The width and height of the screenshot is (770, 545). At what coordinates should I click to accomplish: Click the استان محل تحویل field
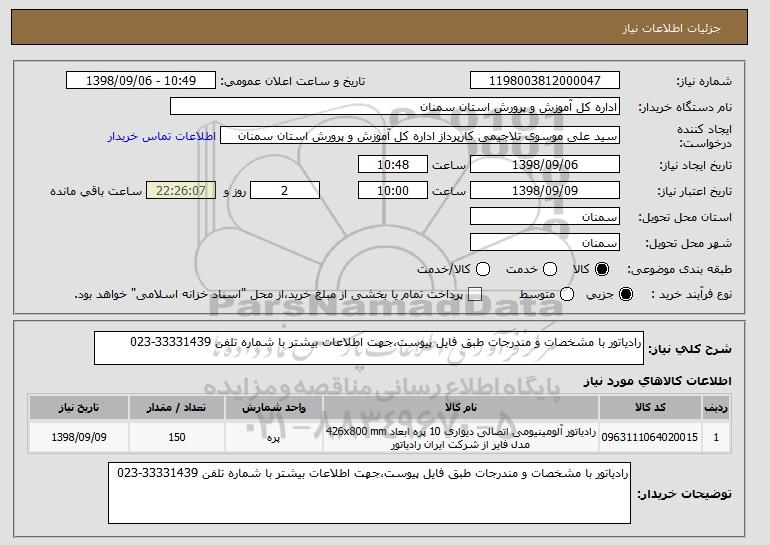545,217
